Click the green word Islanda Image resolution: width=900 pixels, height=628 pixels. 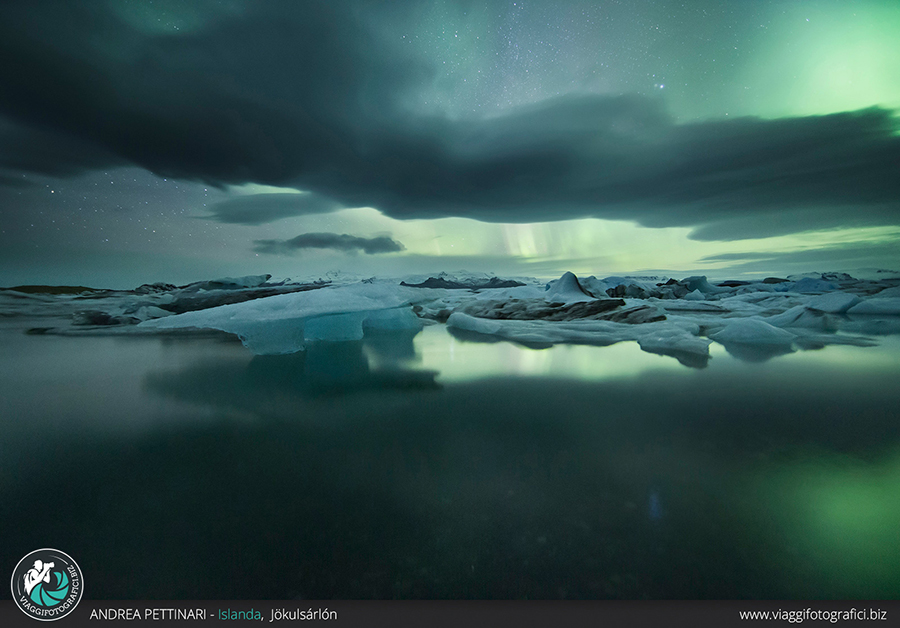point(239,614)
